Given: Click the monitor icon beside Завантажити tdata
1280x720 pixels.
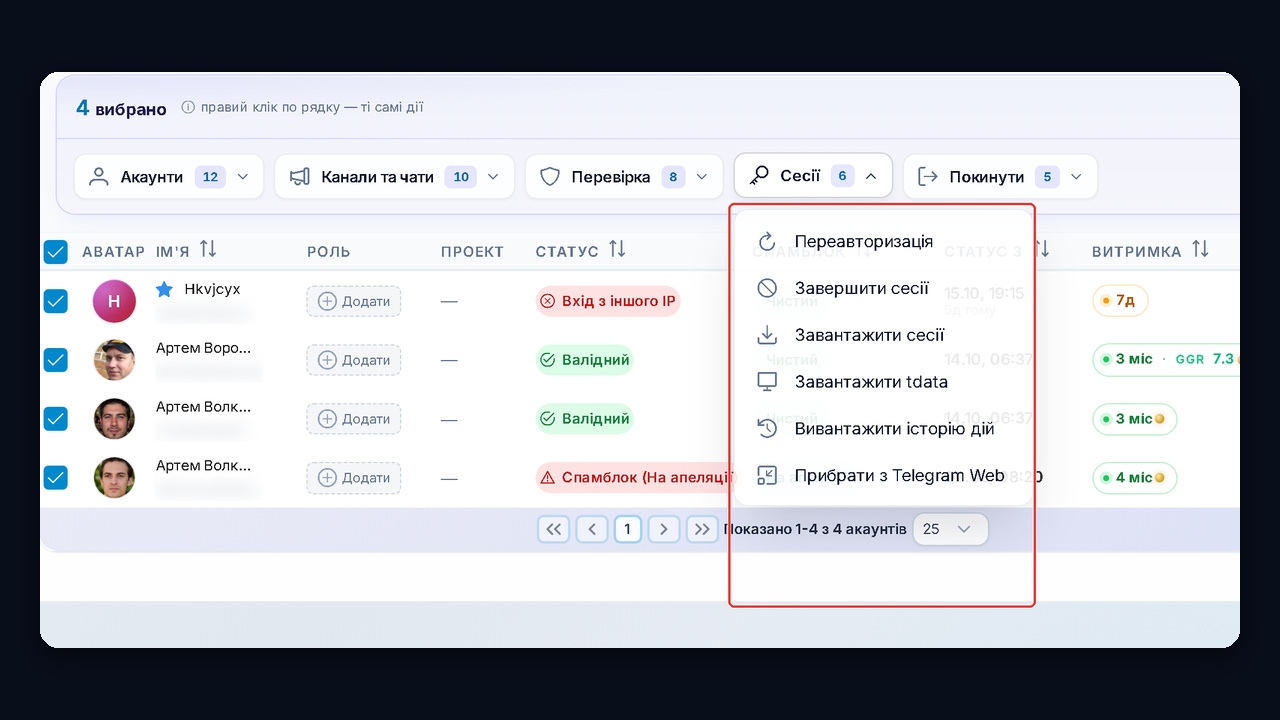Looking at the screenshot, I should [x=767, y=382].
